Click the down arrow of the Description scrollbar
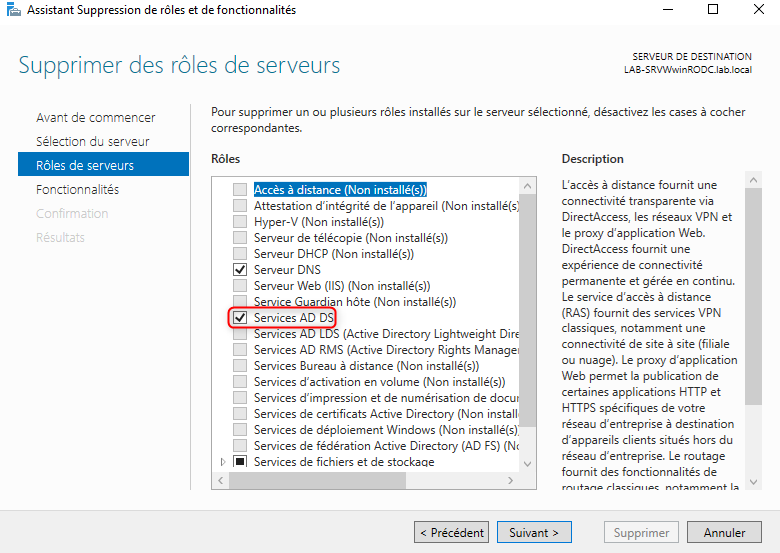Image resolution: width=780 pixels, height=553 pixels. [753, 481]
